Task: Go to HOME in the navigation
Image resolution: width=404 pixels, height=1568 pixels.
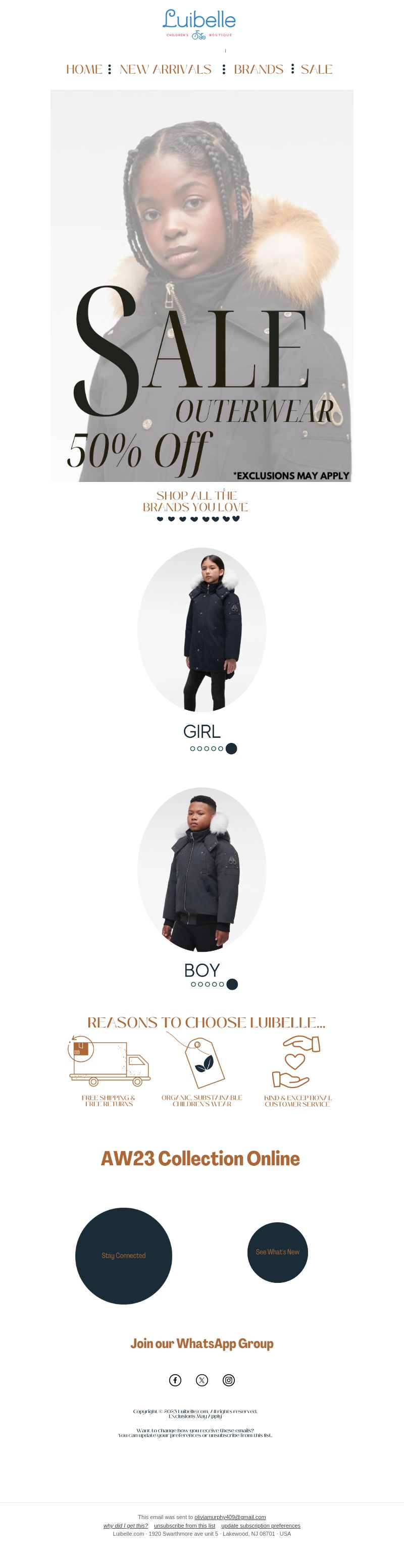Action: tap(84, 69)
